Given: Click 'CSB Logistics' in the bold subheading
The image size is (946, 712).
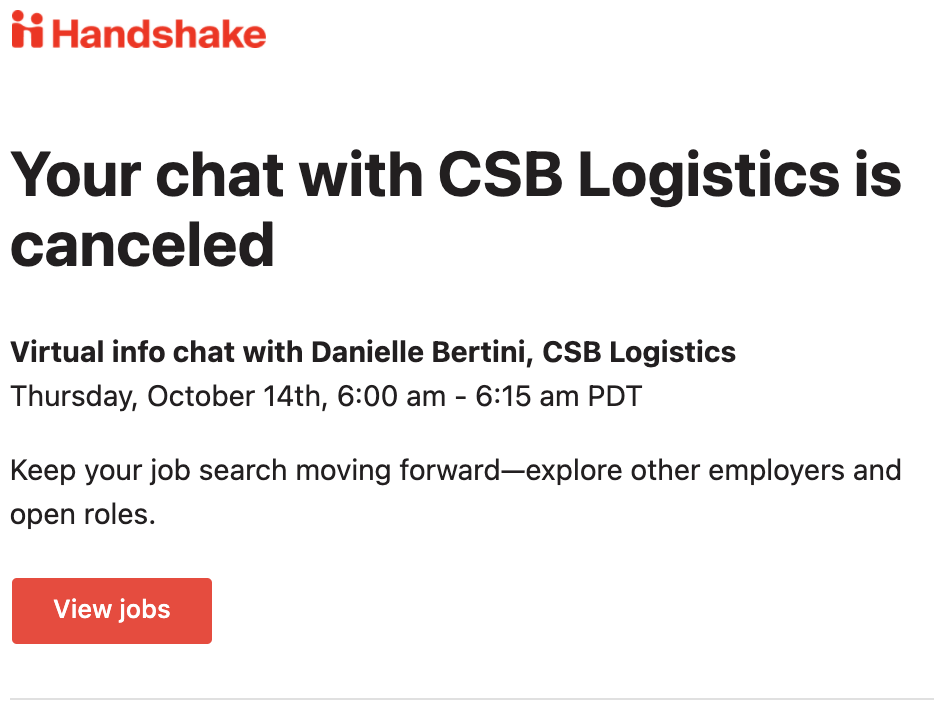Looking at the screenshot, I should click(x=639, y=352).
